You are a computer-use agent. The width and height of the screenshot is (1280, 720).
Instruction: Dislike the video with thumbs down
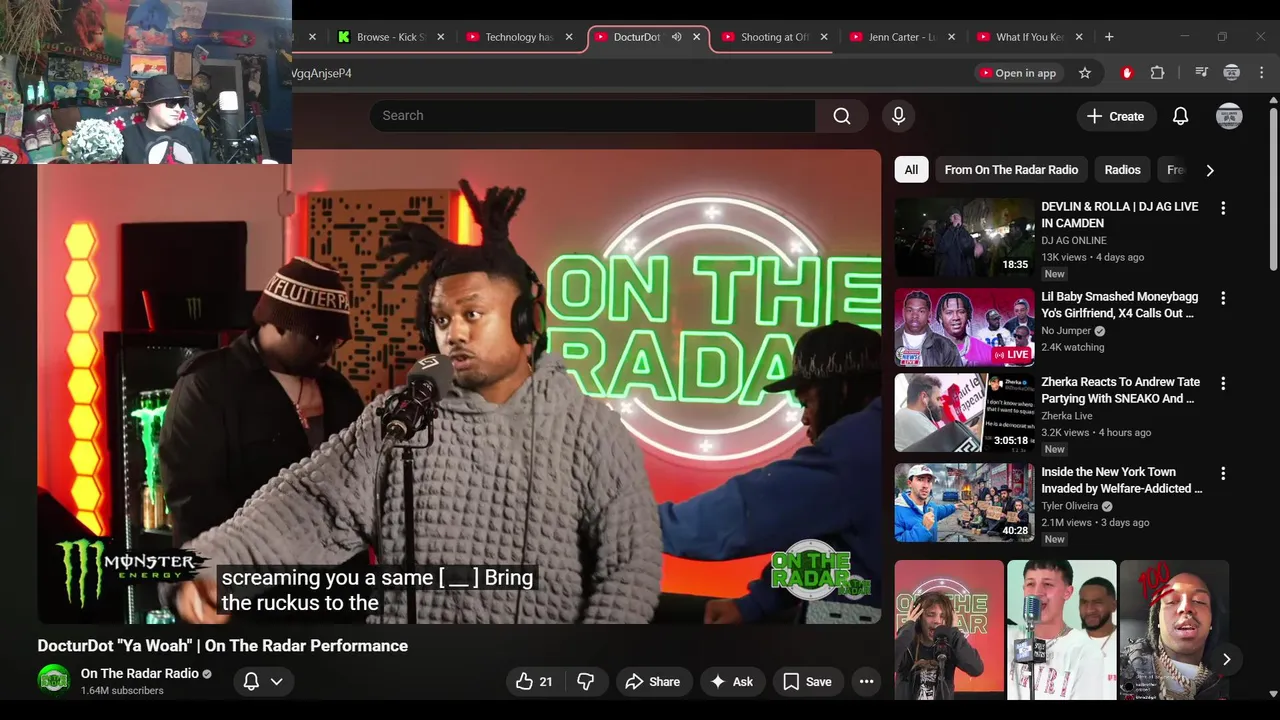tap(586, 682)
